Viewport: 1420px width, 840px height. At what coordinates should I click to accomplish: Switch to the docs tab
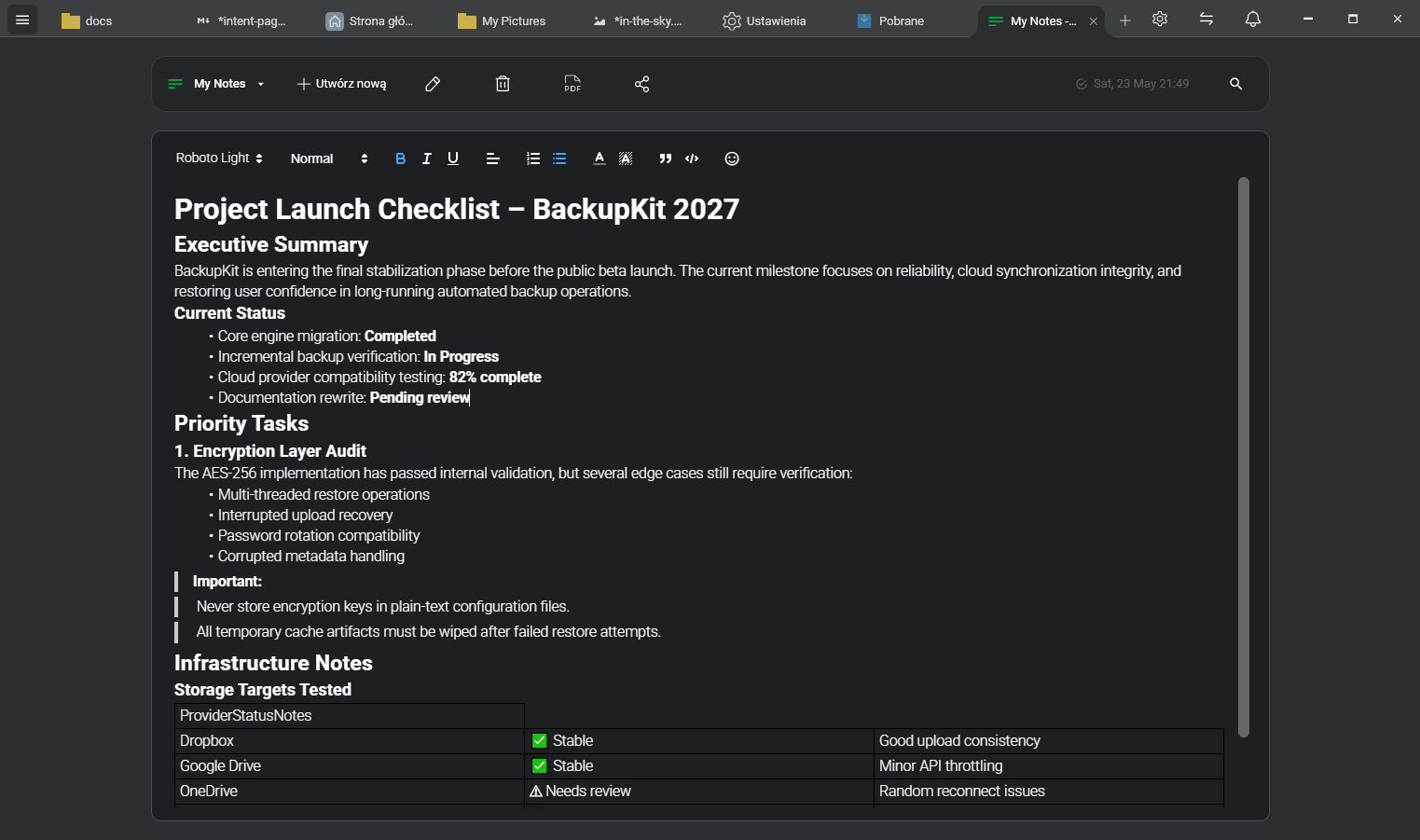(87, 21)
